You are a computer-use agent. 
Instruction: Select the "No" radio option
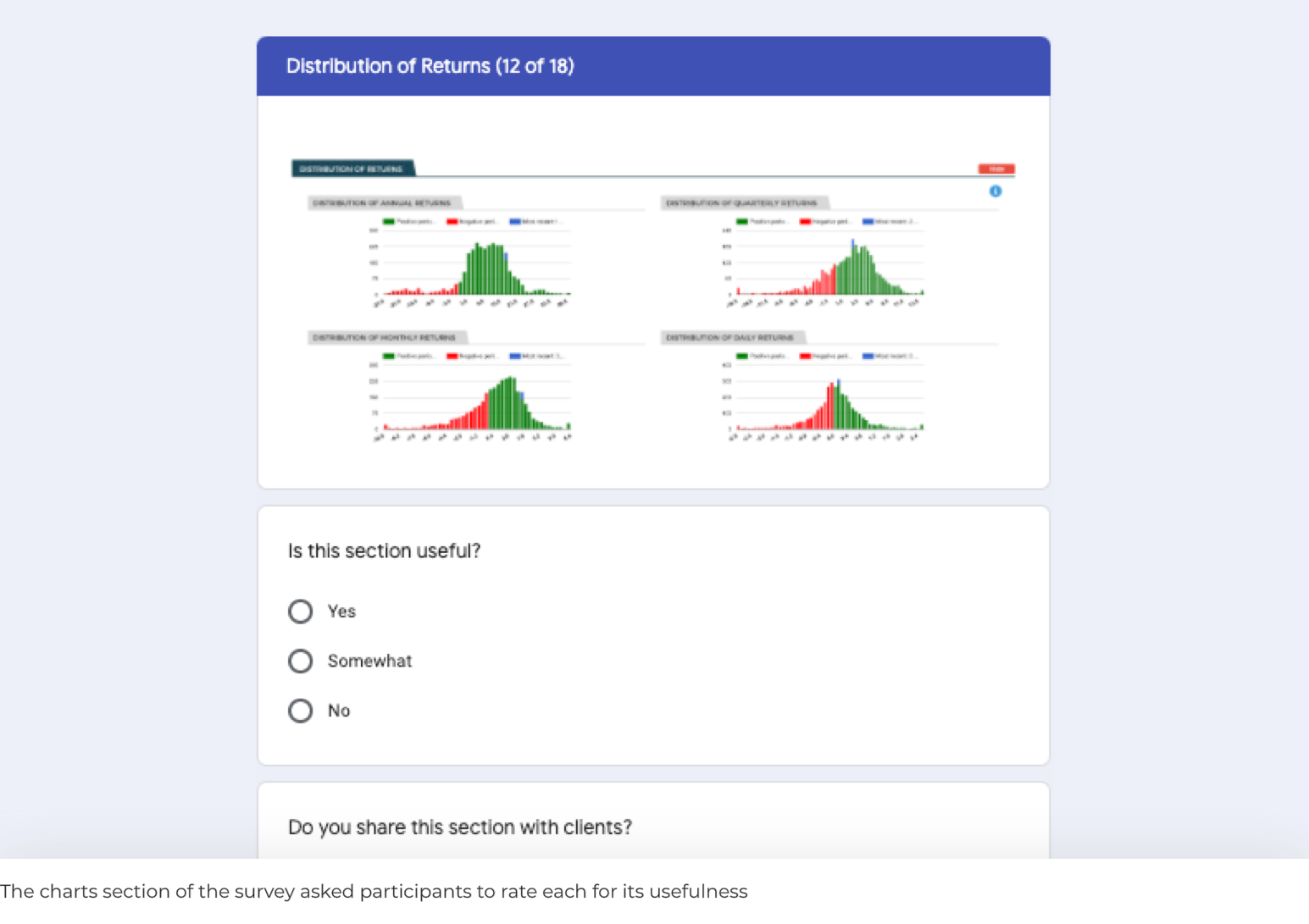coord(301,711)
